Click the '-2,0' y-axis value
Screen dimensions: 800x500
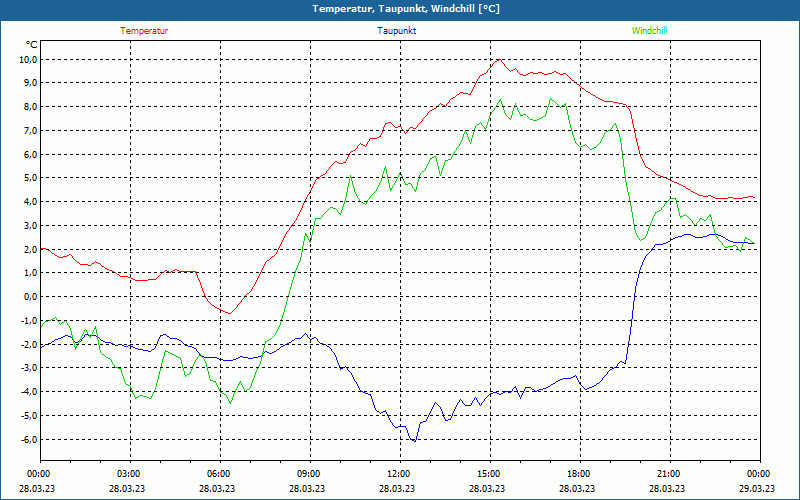(x=30, y=344)
